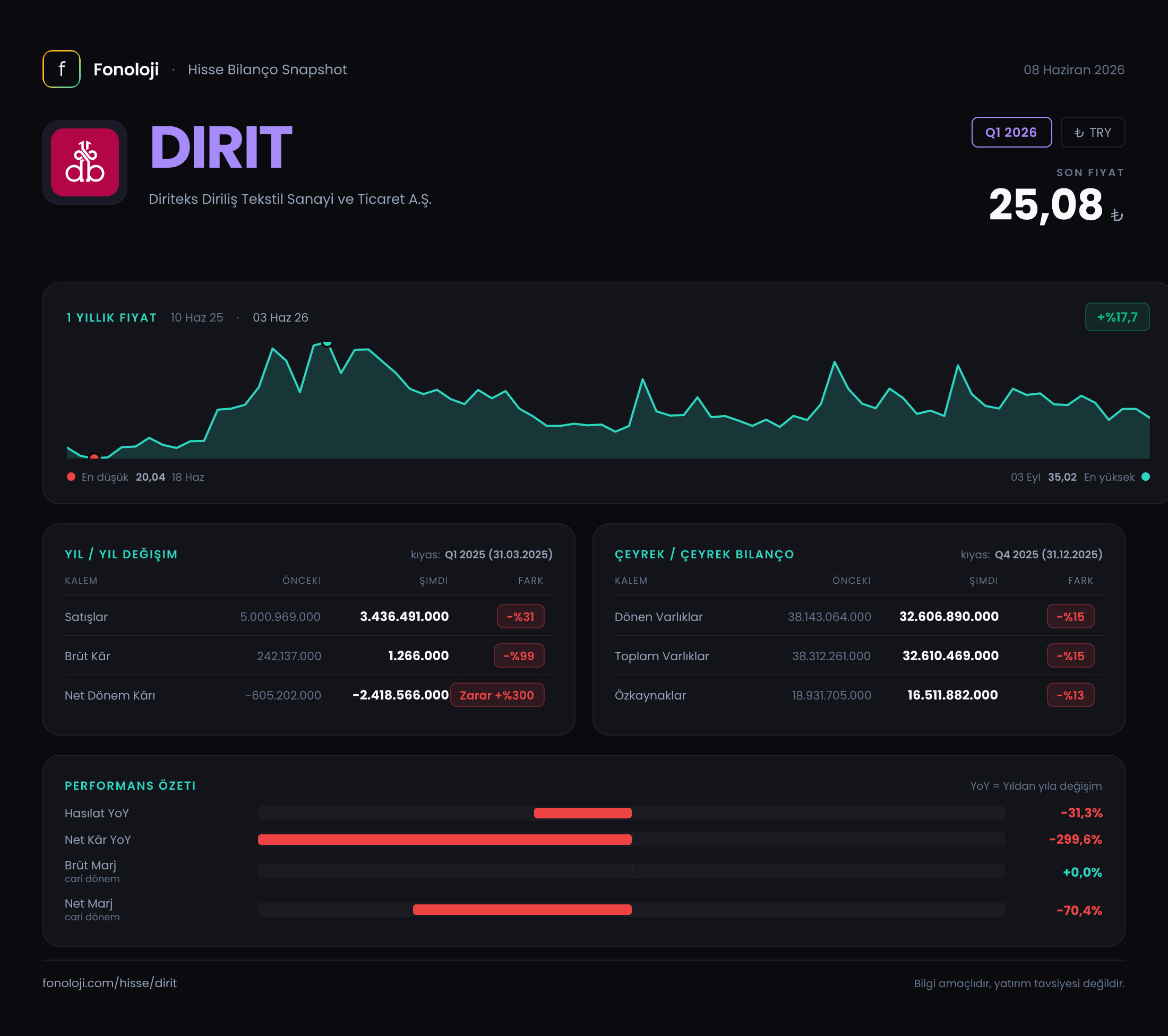The image size is (1168, 1036).
Task: Click the Zarar +%300 badge
Action: pyautogui.click(x=497, y=695)
